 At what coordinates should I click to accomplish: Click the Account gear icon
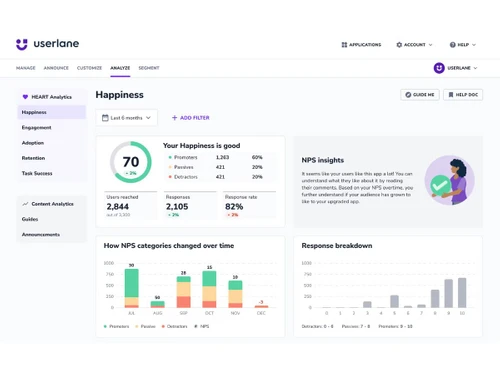tap(399, 45)
